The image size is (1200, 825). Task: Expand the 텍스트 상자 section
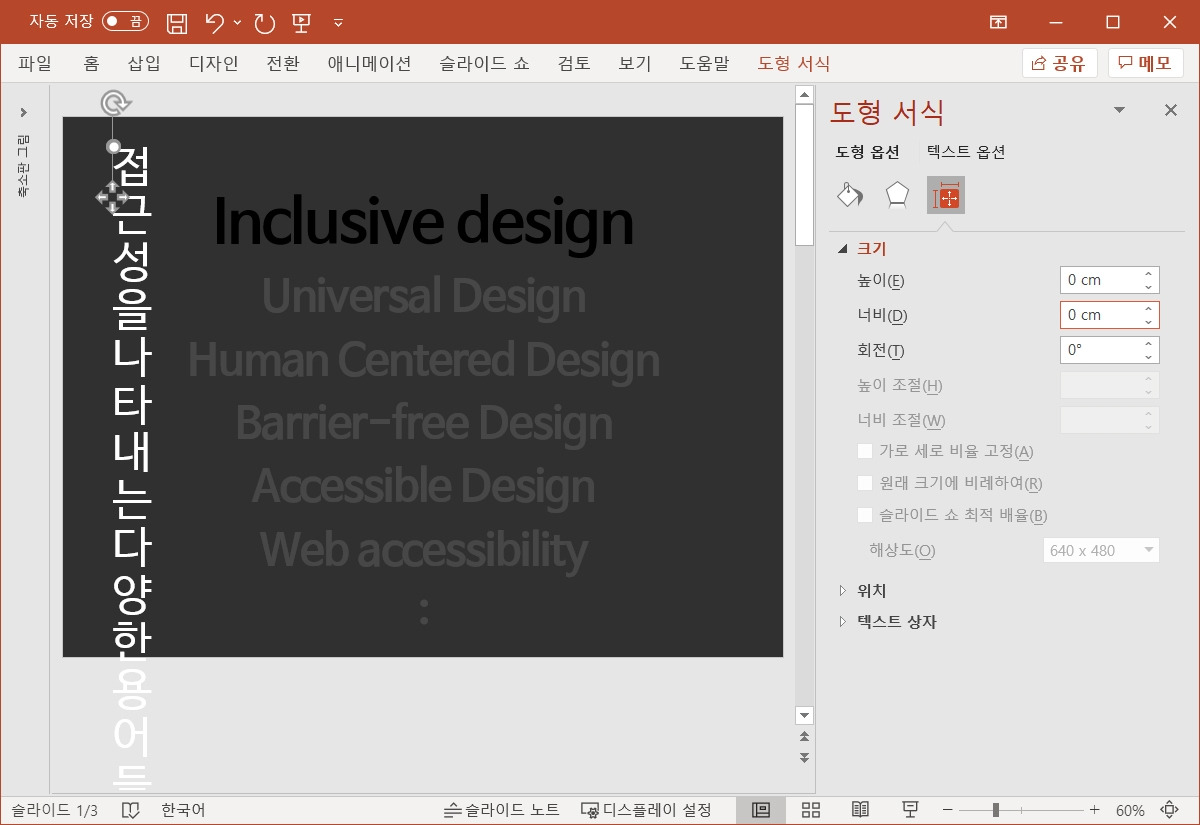point(896,622)
